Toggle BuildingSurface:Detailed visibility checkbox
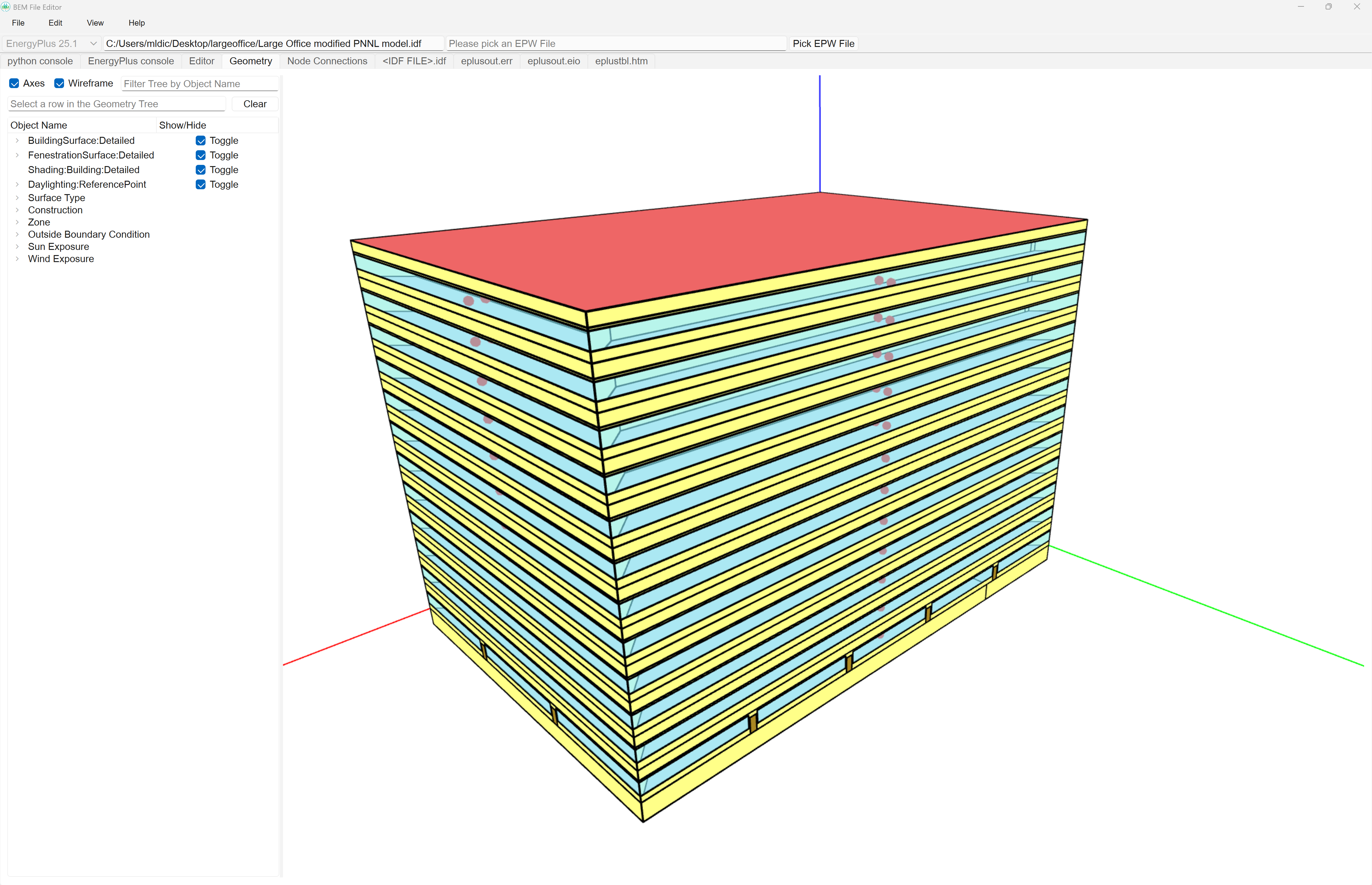 [x=201, y=140]
